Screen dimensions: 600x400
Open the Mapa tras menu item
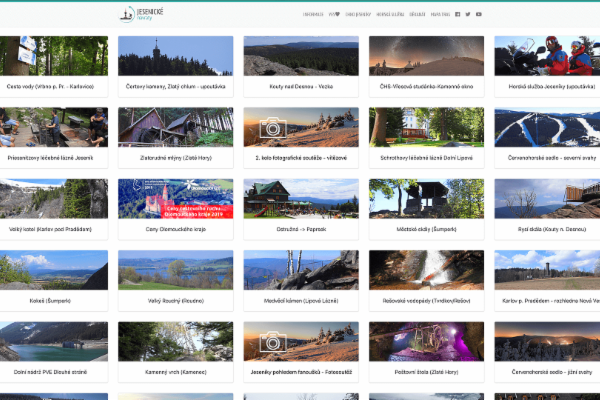click(440, 14)
